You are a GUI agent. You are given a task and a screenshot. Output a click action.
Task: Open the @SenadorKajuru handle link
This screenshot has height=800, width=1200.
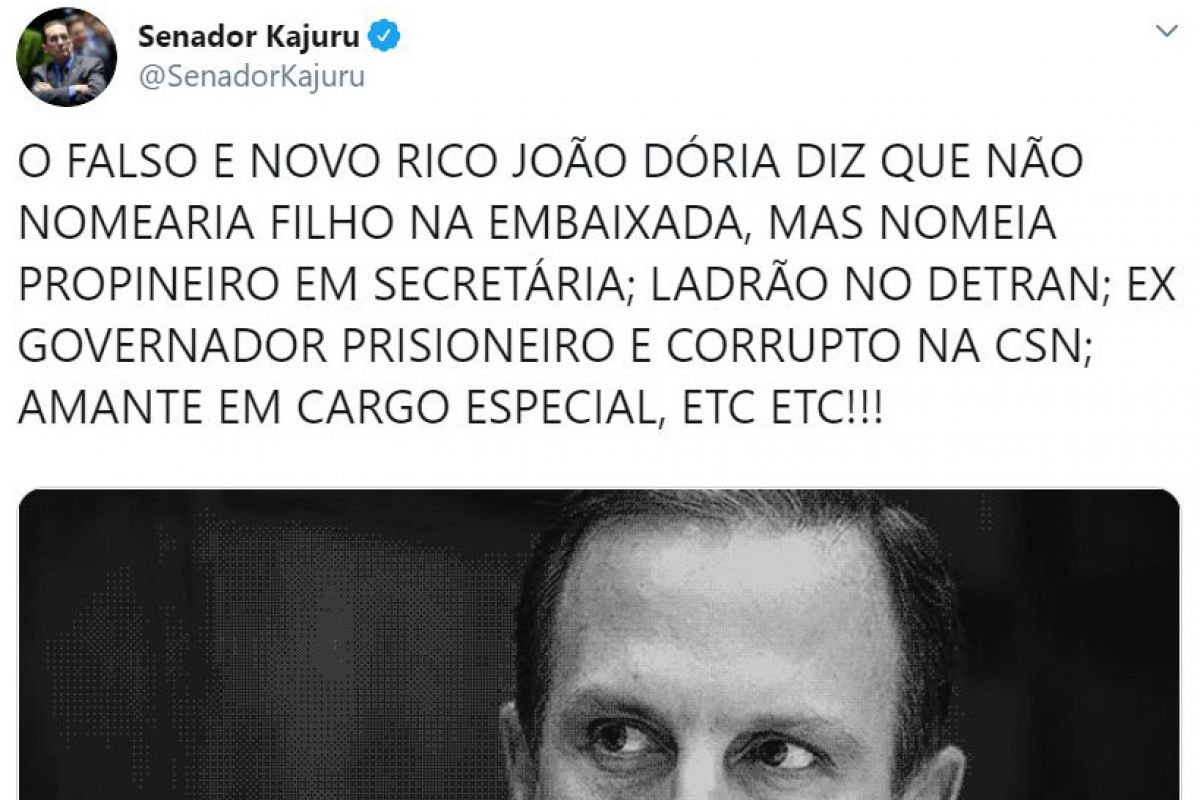[251, 78]
